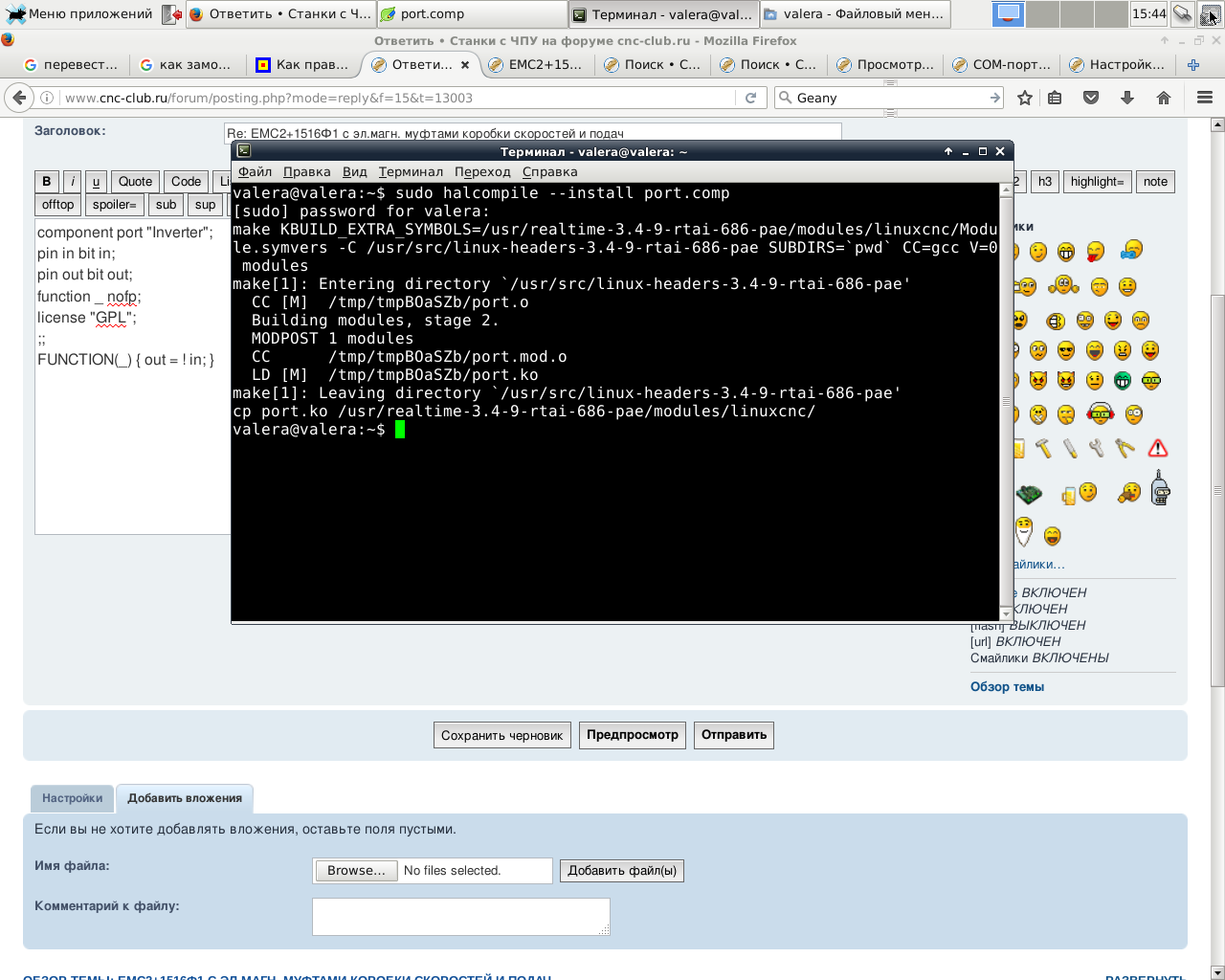This screenshot has height=980, width=1225.
Task: Insert the pliers emoticon
Action: 1125,448
